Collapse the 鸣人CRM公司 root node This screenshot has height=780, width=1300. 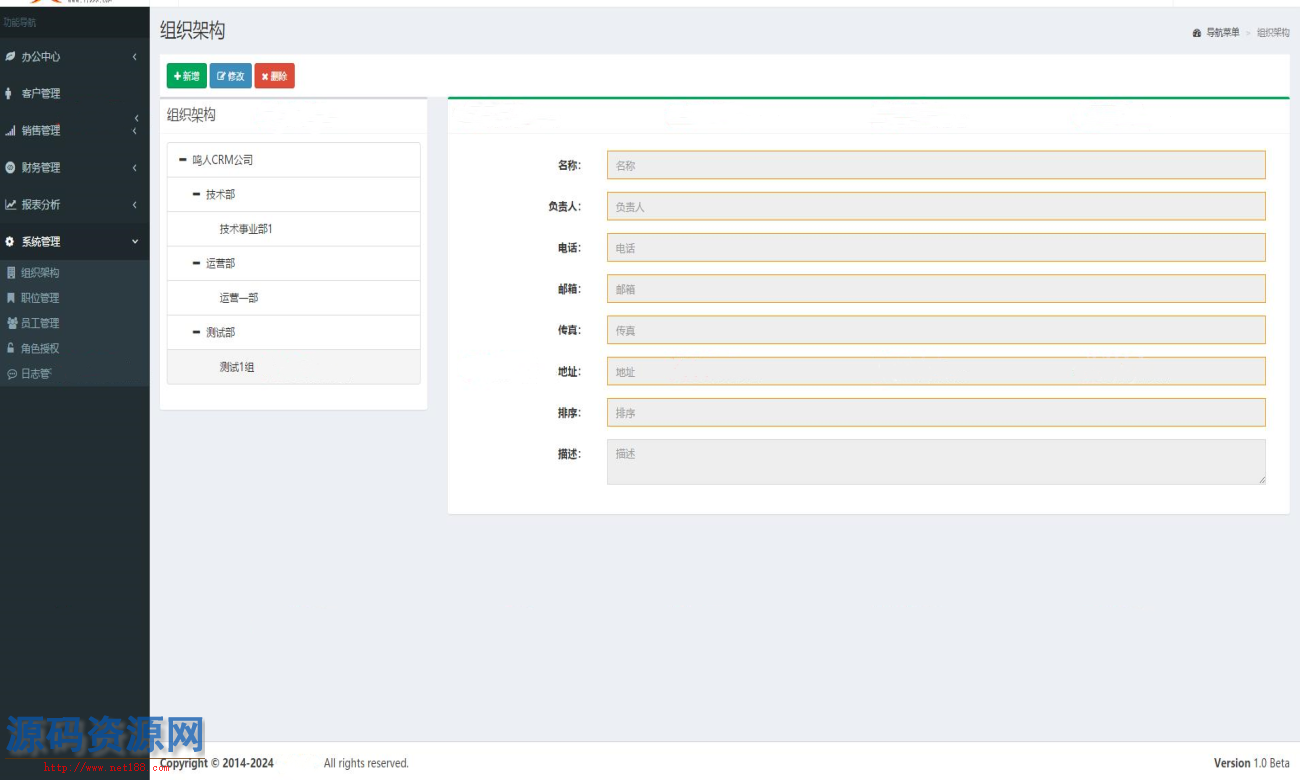182,160
